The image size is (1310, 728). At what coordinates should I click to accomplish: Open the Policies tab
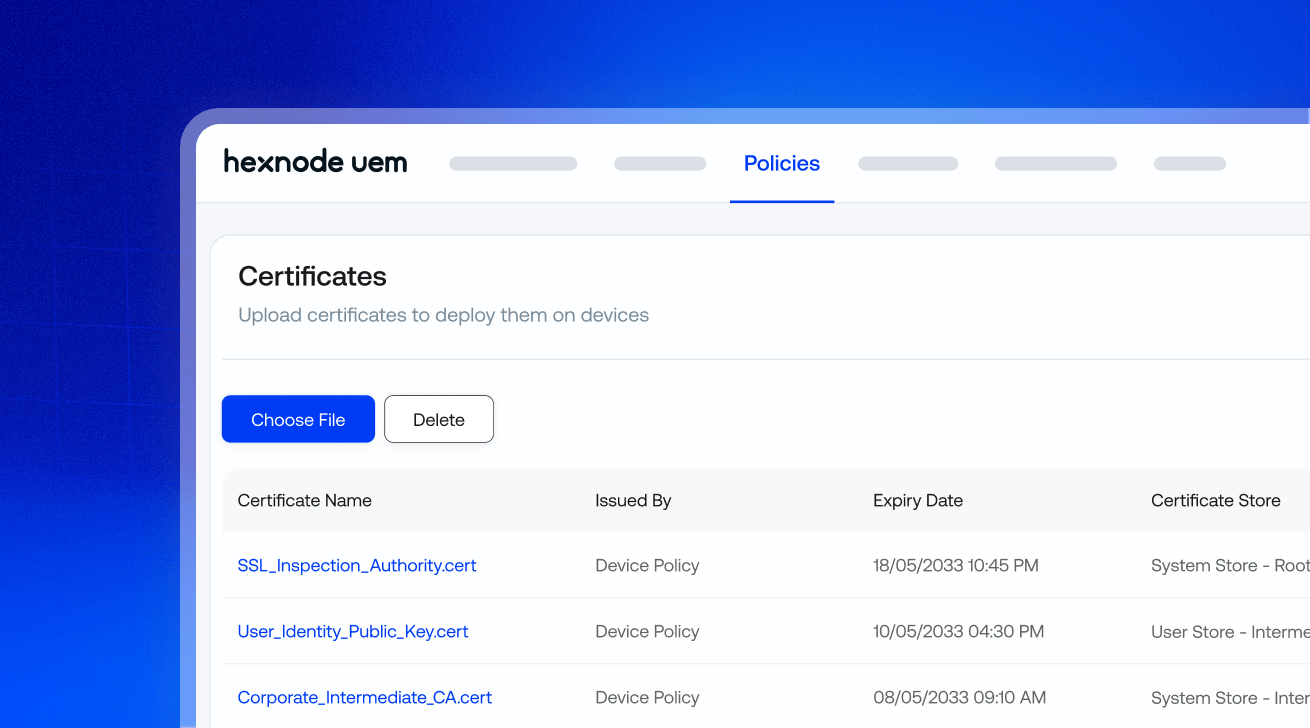click(782, 164)
